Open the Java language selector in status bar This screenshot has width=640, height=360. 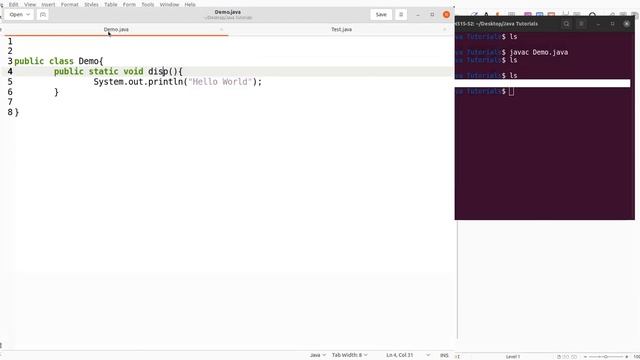(x=318, y=355)
